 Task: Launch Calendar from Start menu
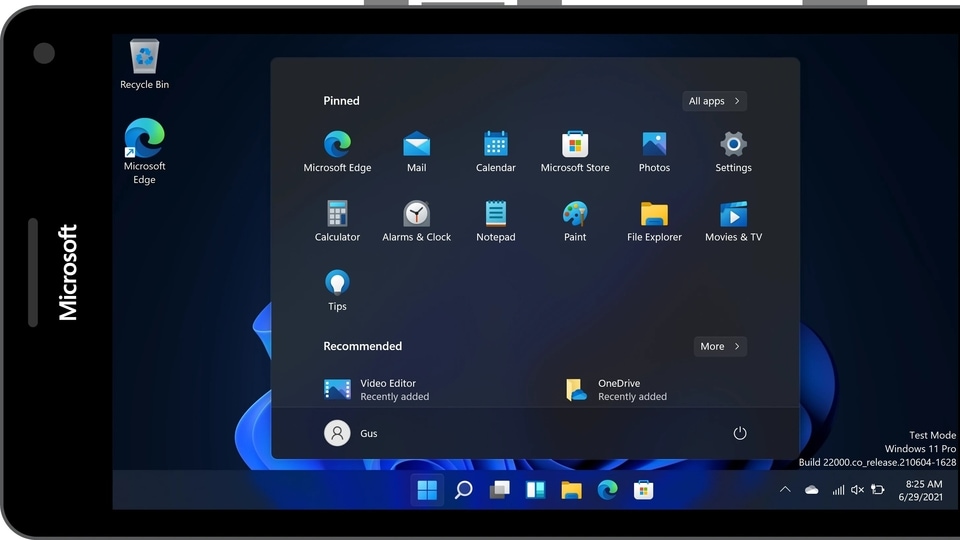pyautogui.click(x=495, y=152)
